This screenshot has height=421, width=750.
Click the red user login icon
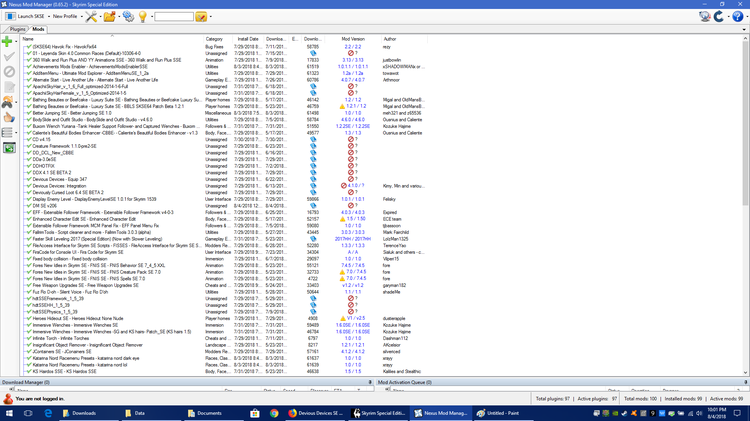click(8, 399)
